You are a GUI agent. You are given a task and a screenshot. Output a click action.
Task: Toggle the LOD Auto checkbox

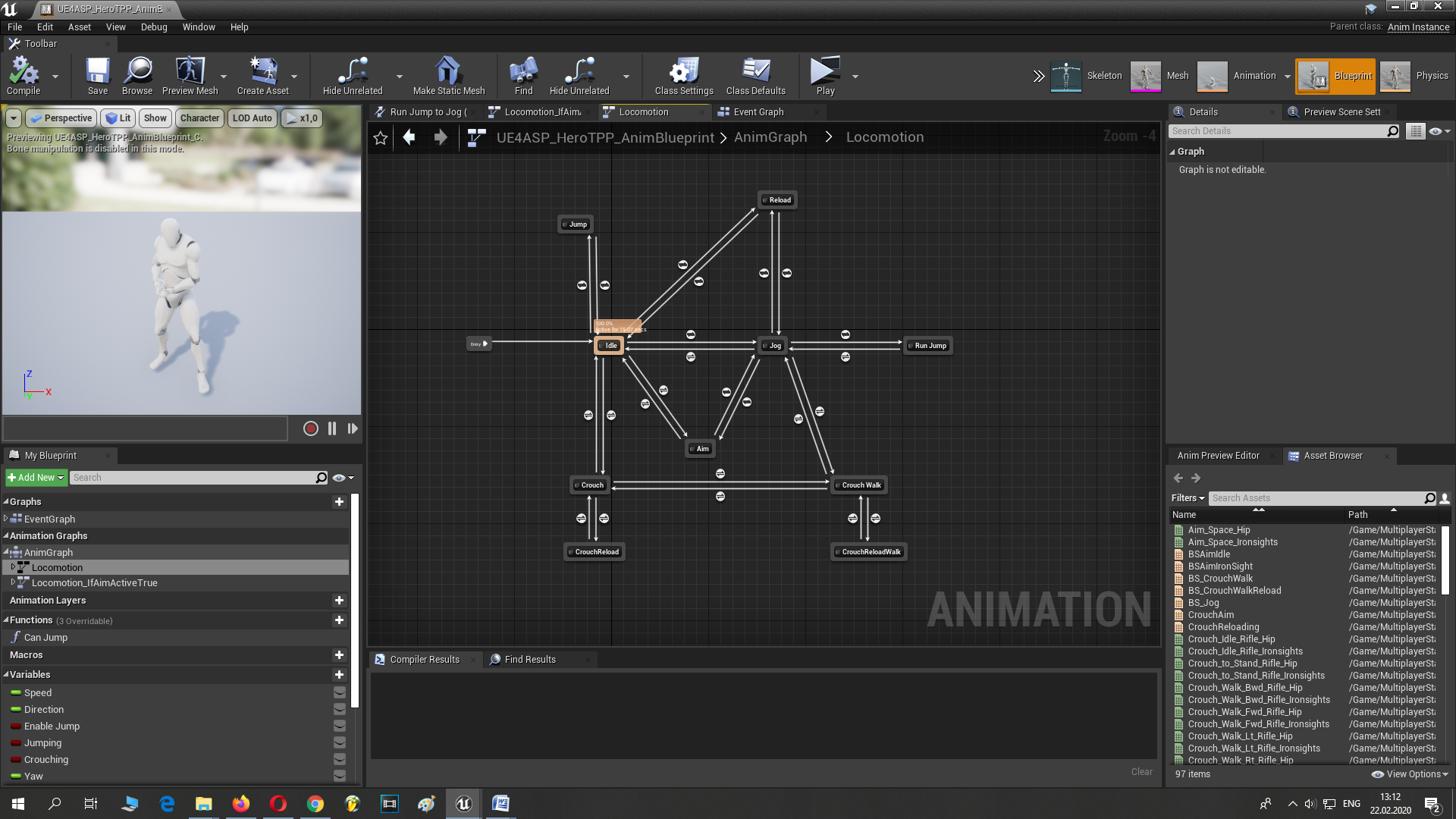(251, 118)
